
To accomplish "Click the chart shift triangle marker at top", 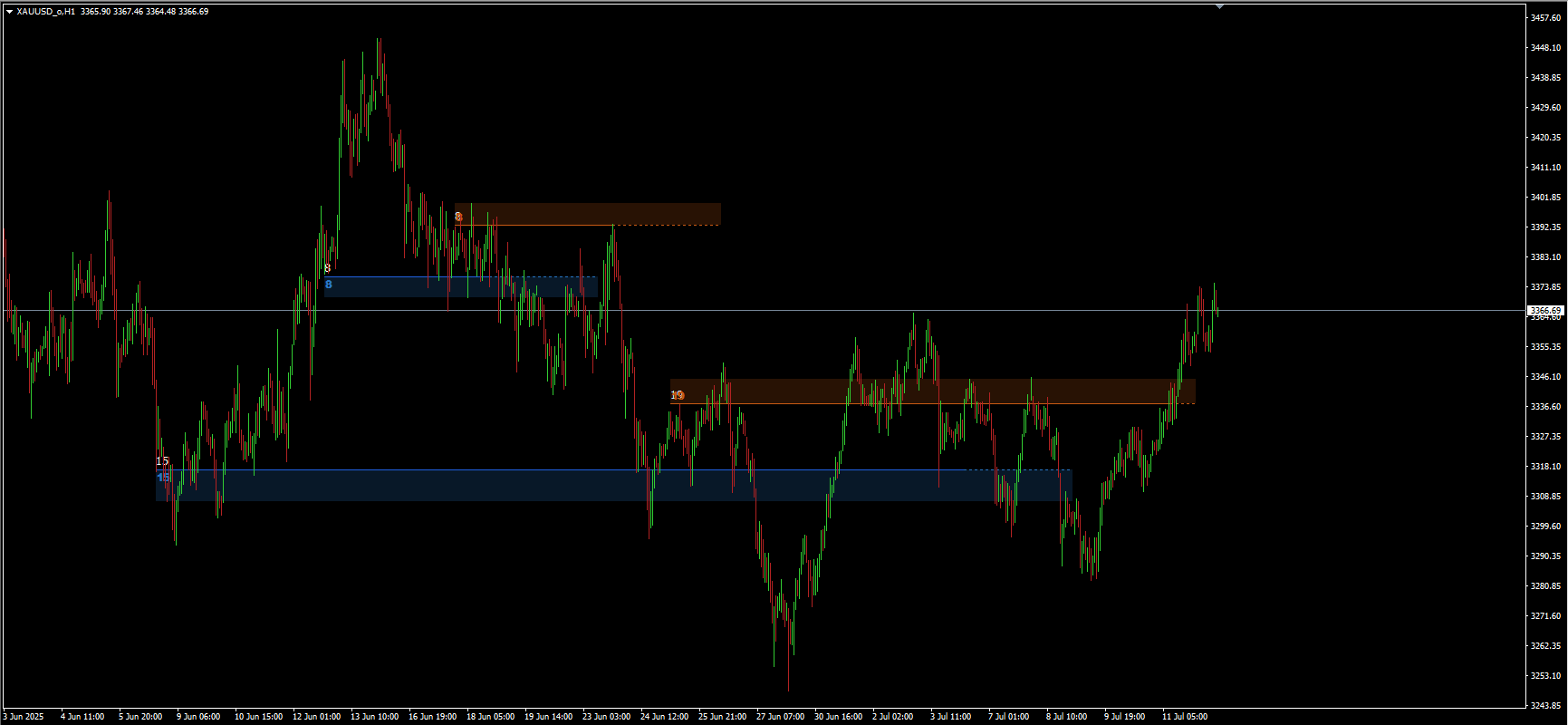I will pyautogui.click(x=1219, y=6).
